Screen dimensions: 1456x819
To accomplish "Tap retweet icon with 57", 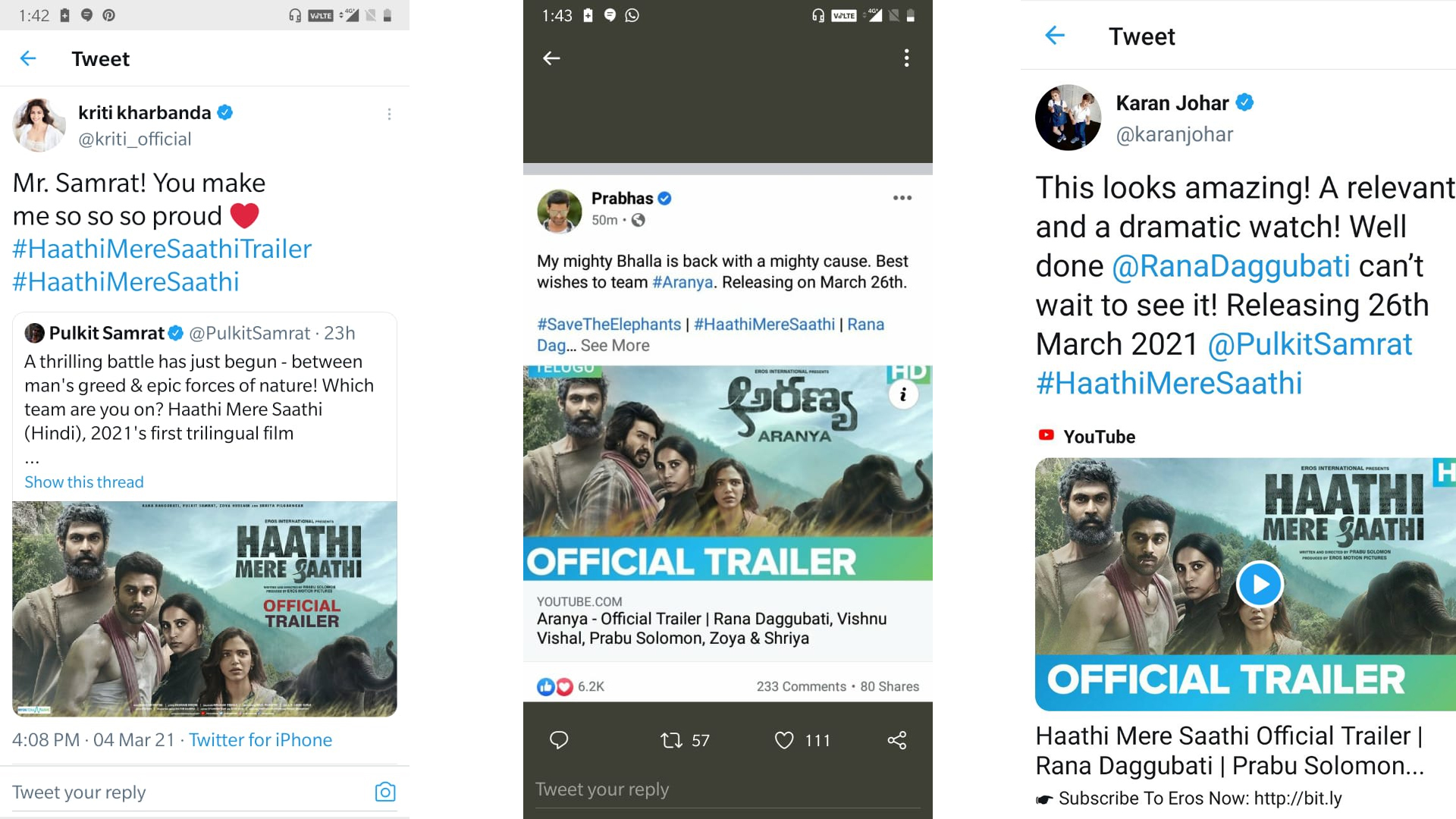I will [672, 740].
